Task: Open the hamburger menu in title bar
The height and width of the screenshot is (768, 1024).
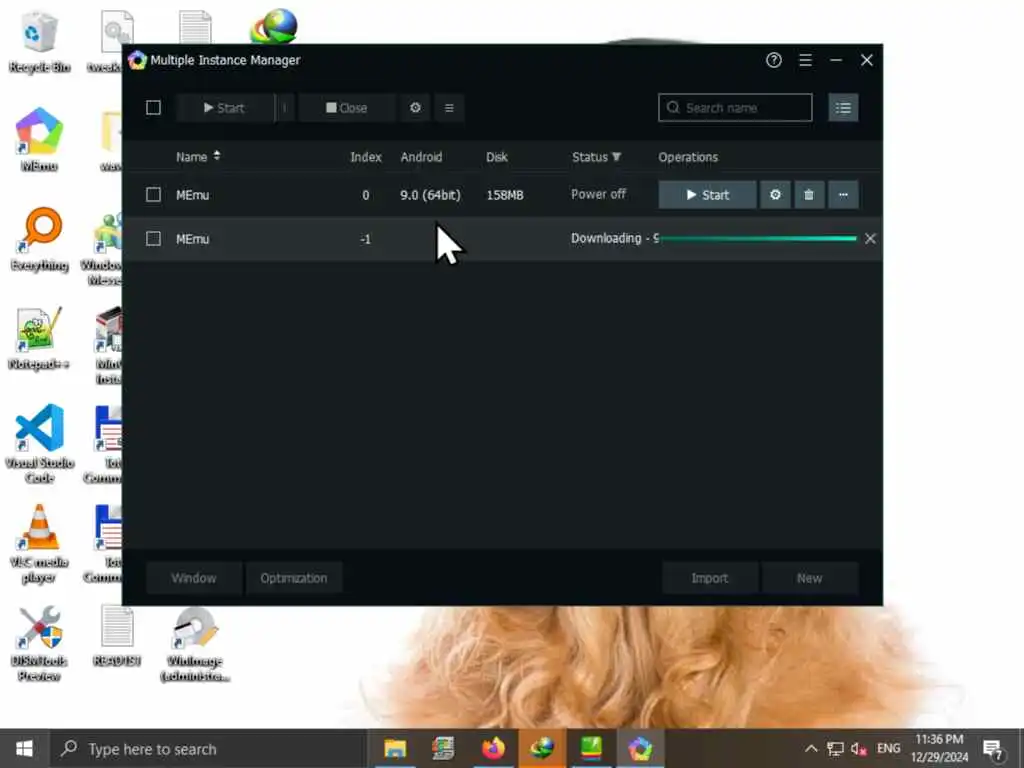Action: coord(805,60)
